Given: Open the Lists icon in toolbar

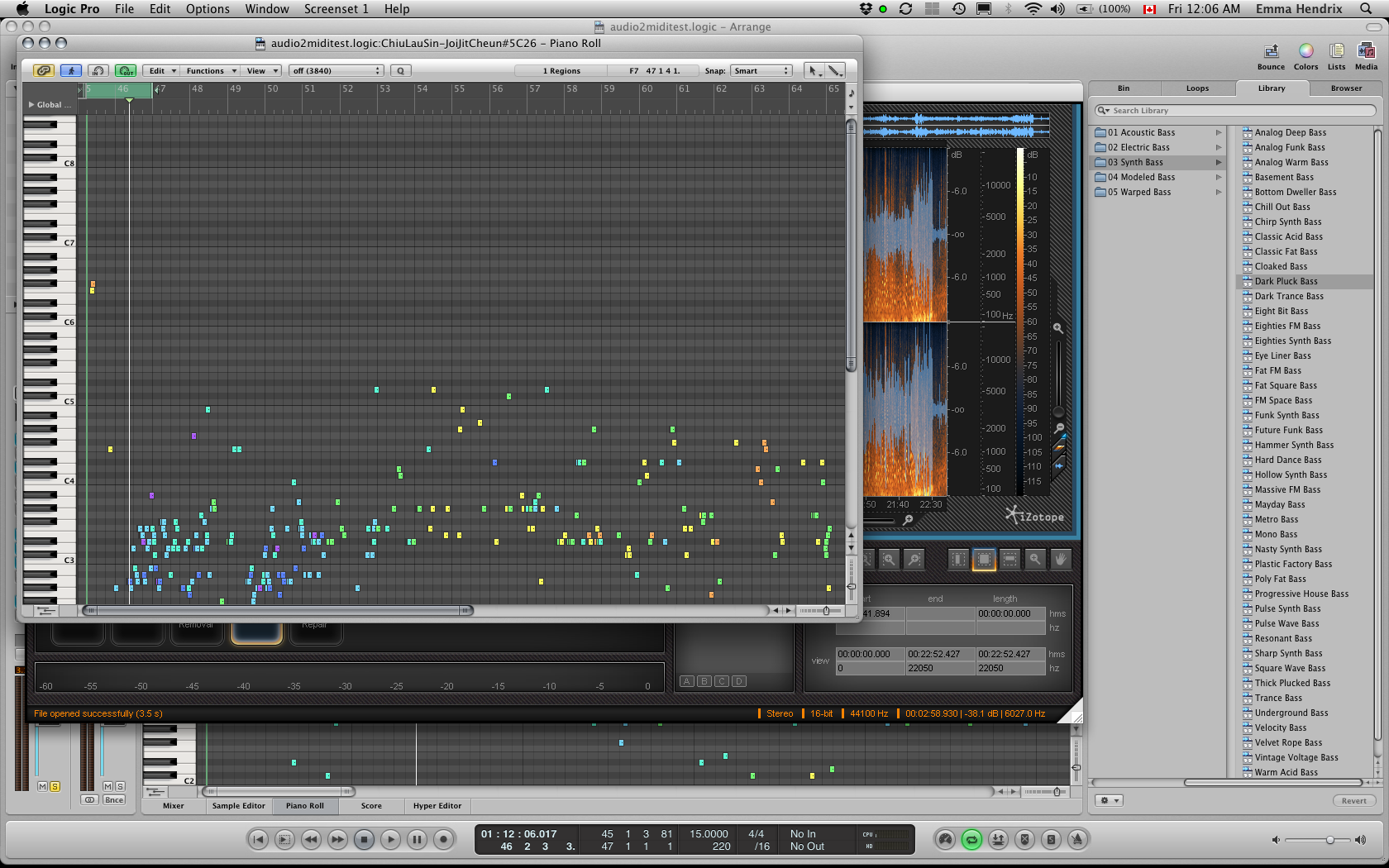Looking at the screenshot, I should (1336, 55).
